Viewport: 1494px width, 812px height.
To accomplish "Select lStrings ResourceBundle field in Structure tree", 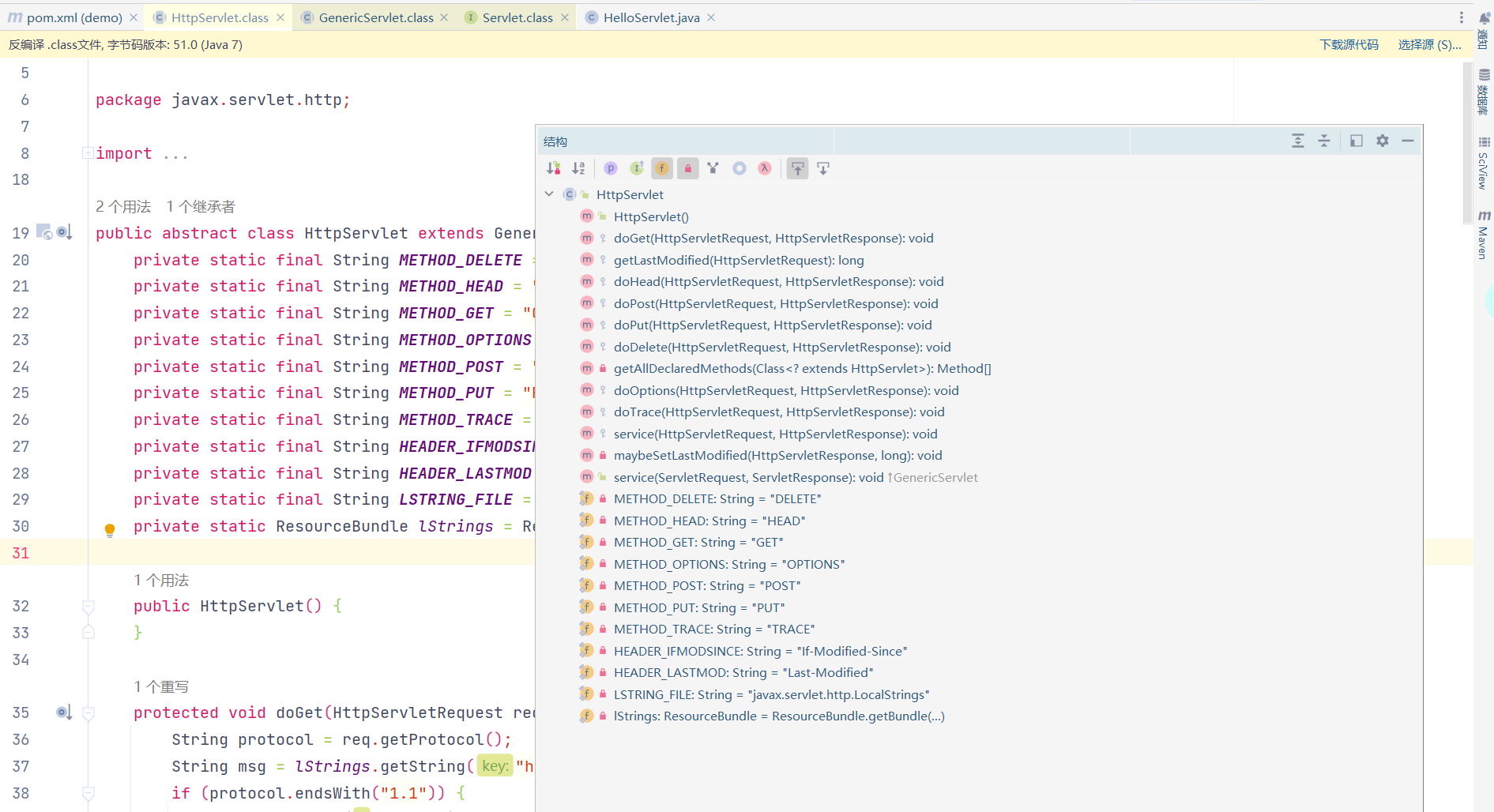I will 779,716.
